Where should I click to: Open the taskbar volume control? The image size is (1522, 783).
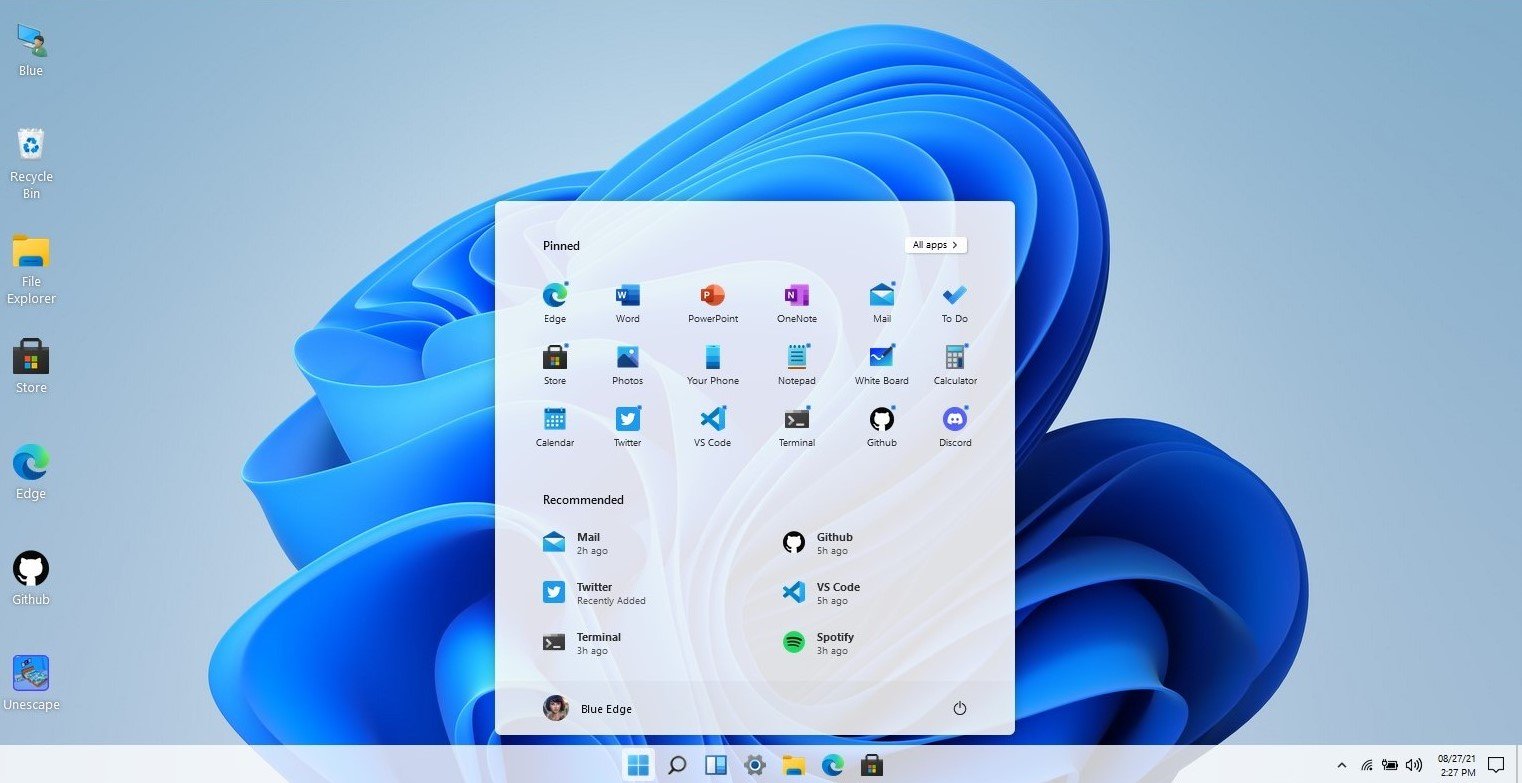(1414, 765)
